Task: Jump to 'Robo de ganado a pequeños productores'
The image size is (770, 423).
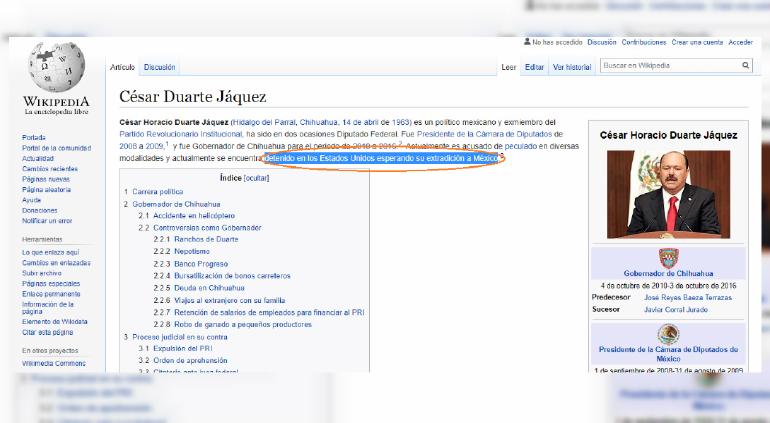Action: [243, 325]
